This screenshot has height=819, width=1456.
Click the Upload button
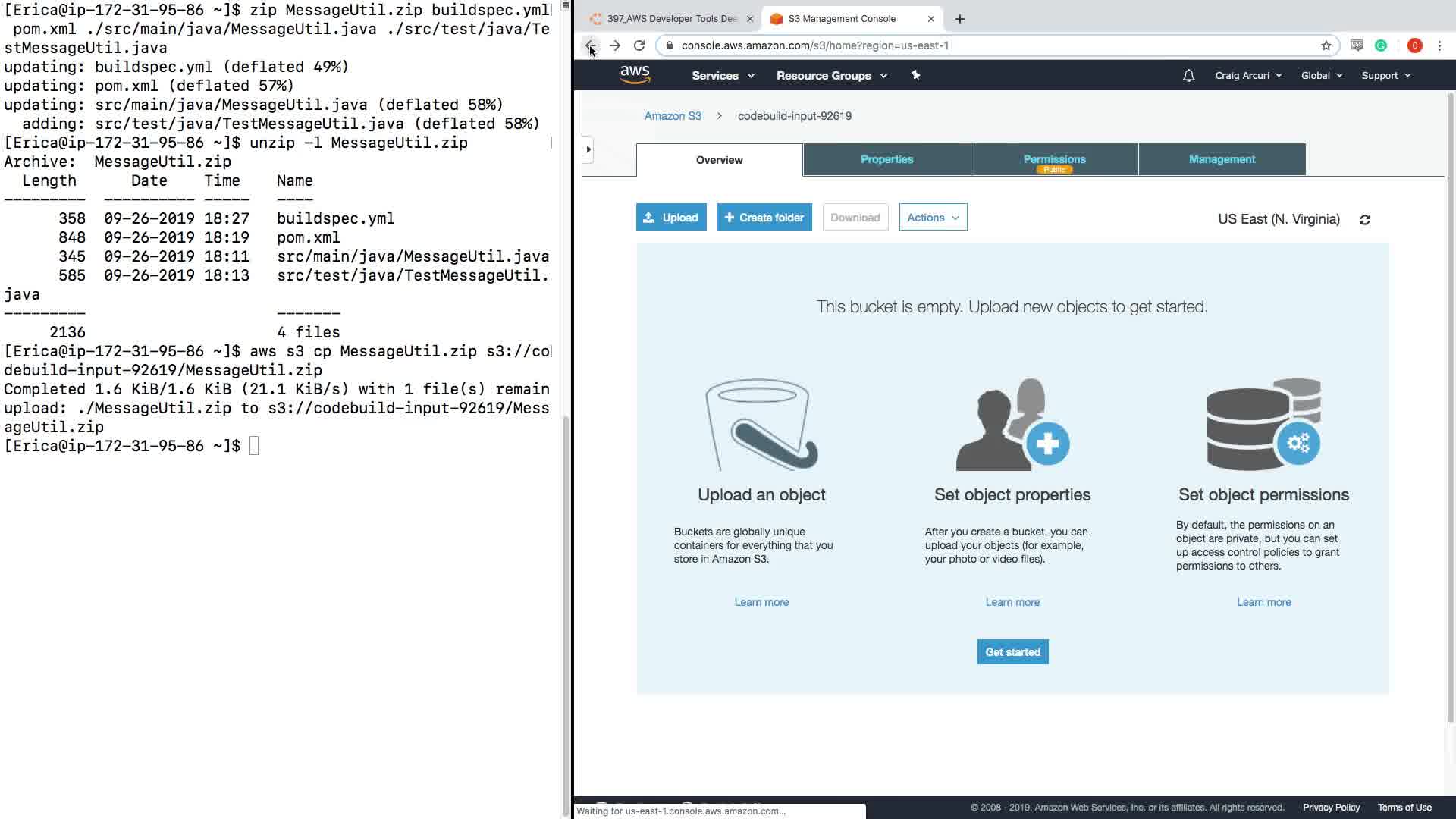[671, 218]
